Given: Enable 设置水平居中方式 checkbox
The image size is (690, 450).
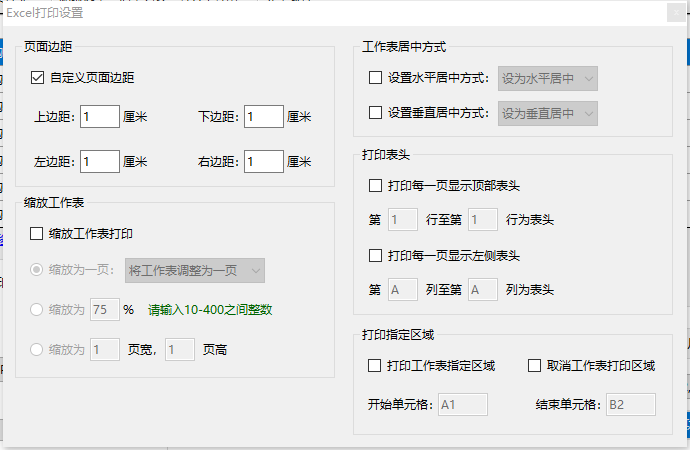Looking at the screenshot, I should [375, 78].
